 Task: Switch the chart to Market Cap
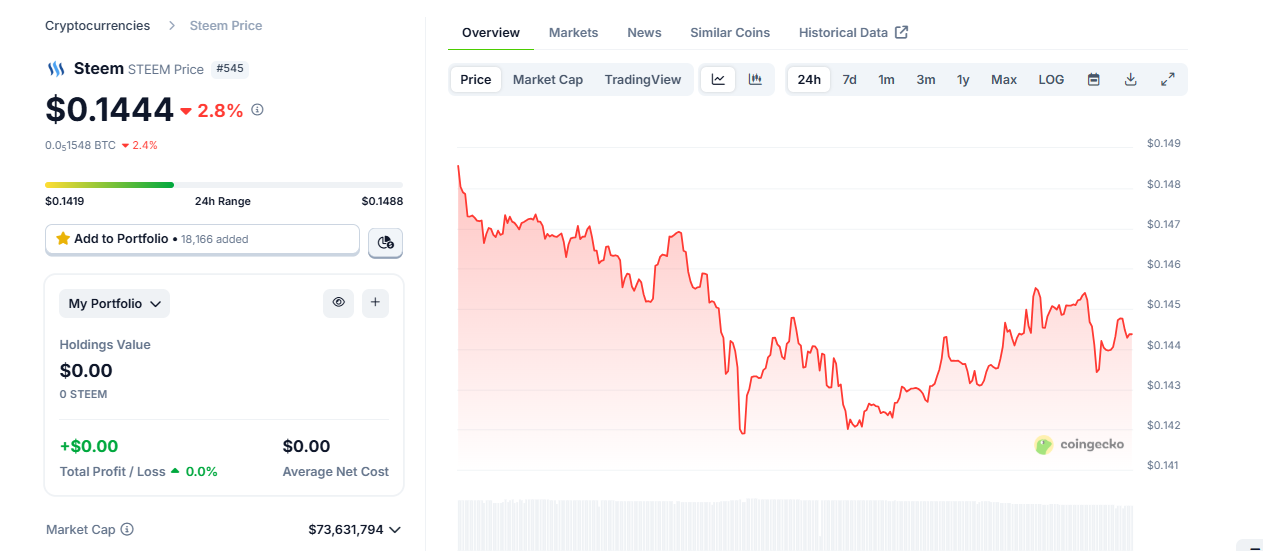click(x=547, y=80)
